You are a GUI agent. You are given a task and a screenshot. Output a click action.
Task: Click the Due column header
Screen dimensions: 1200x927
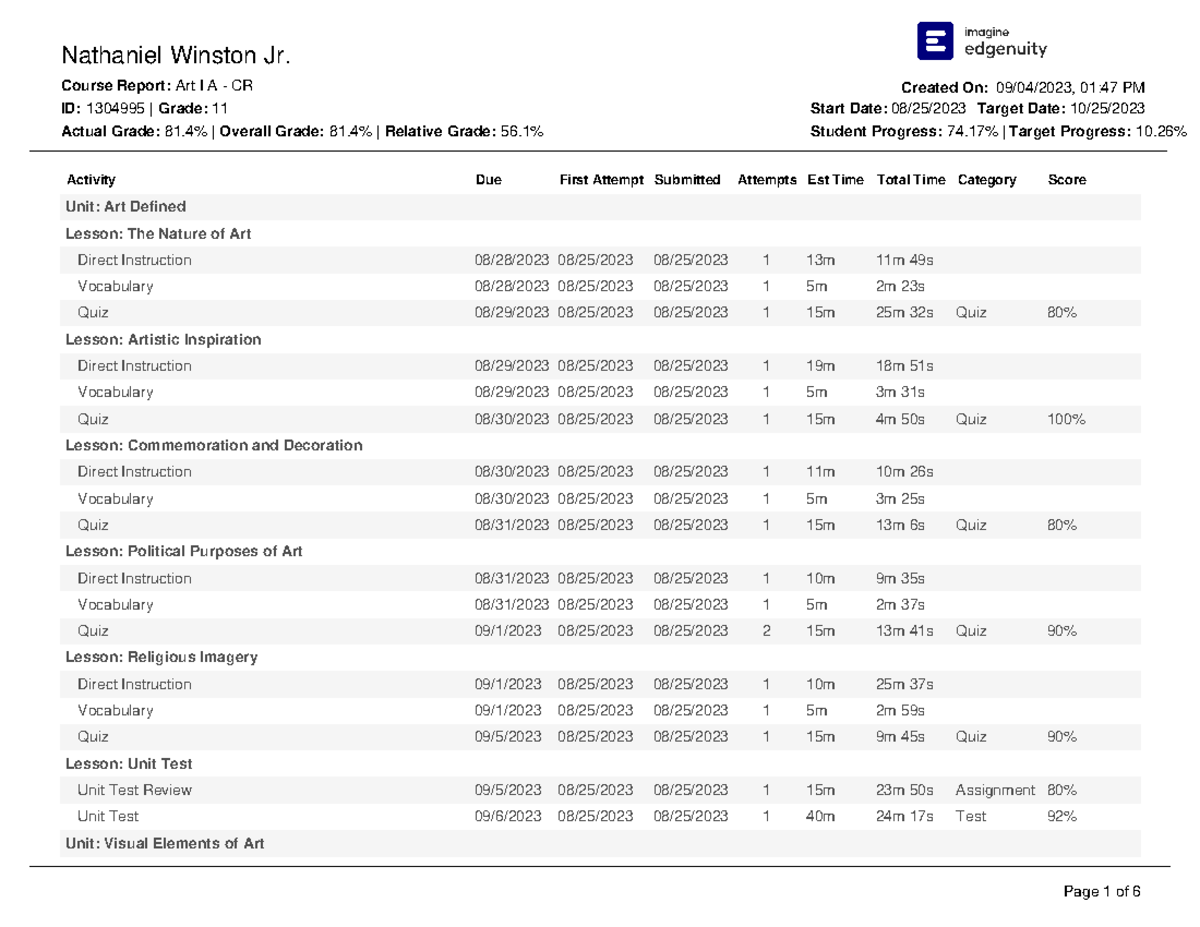(489, 180)
